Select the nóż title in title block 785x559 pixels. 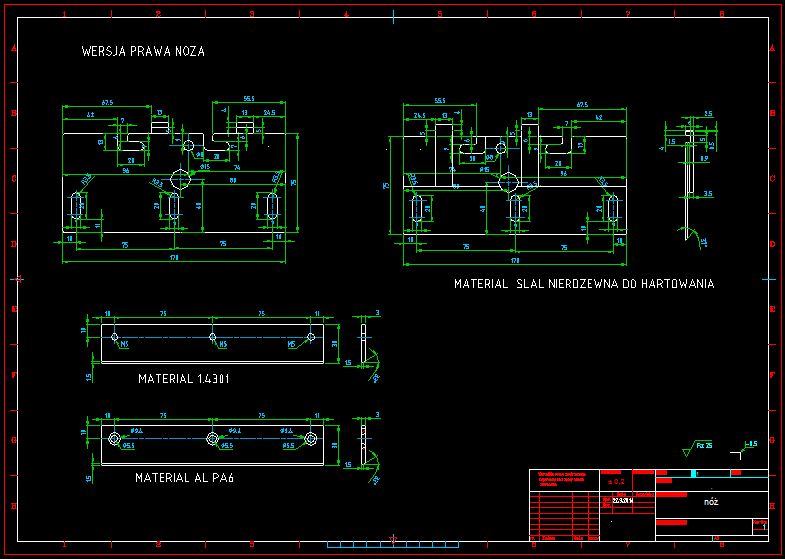711,501
